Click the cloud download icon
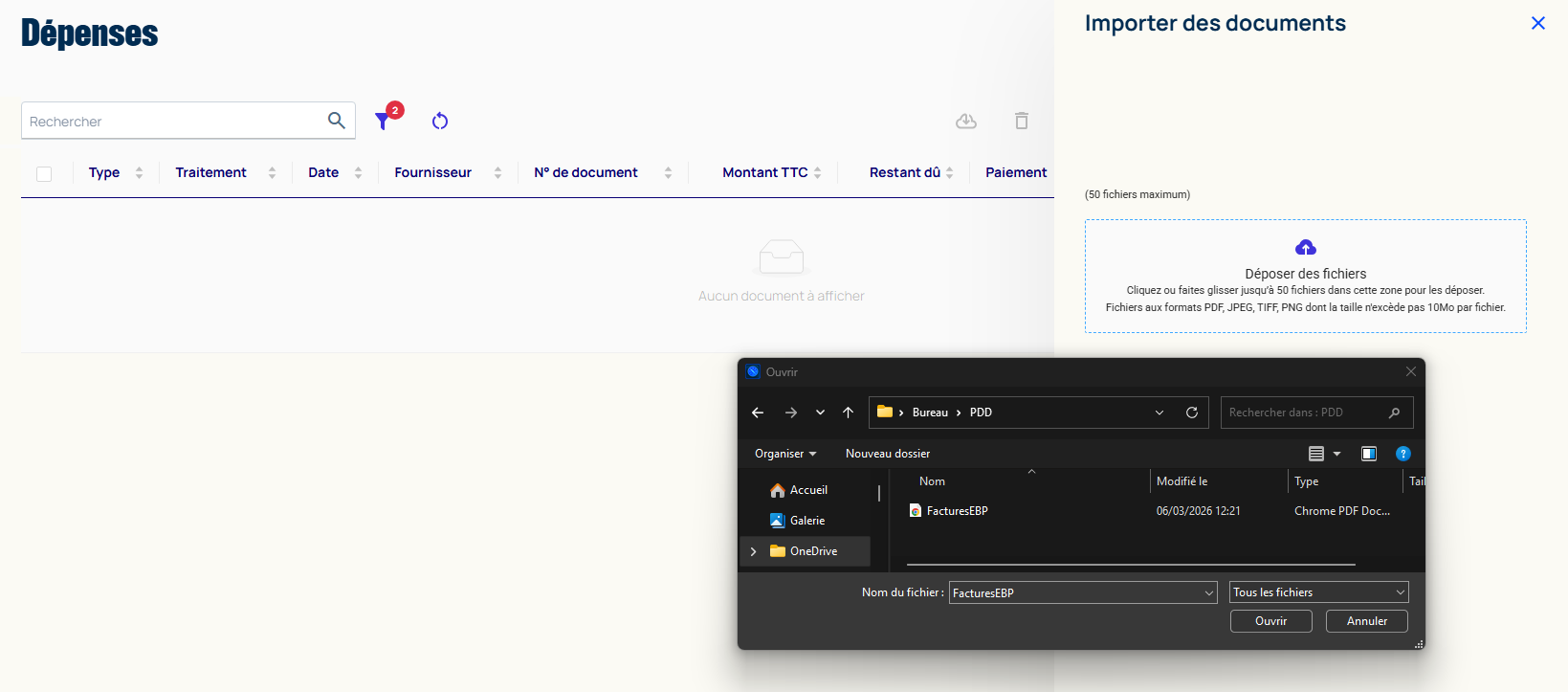Viewport: 1568px width, 692px height. tap(966, 121)
